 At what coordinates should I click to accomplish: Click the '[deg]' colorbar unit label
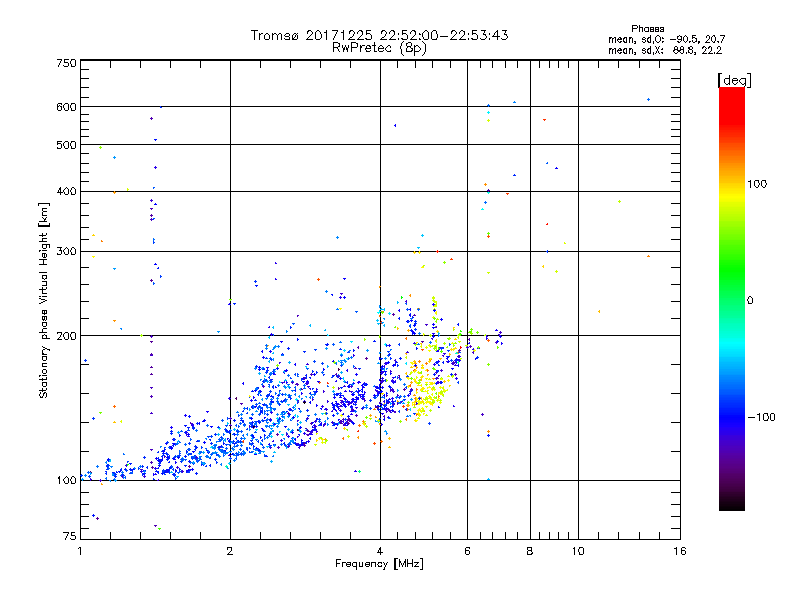point(734,80)
